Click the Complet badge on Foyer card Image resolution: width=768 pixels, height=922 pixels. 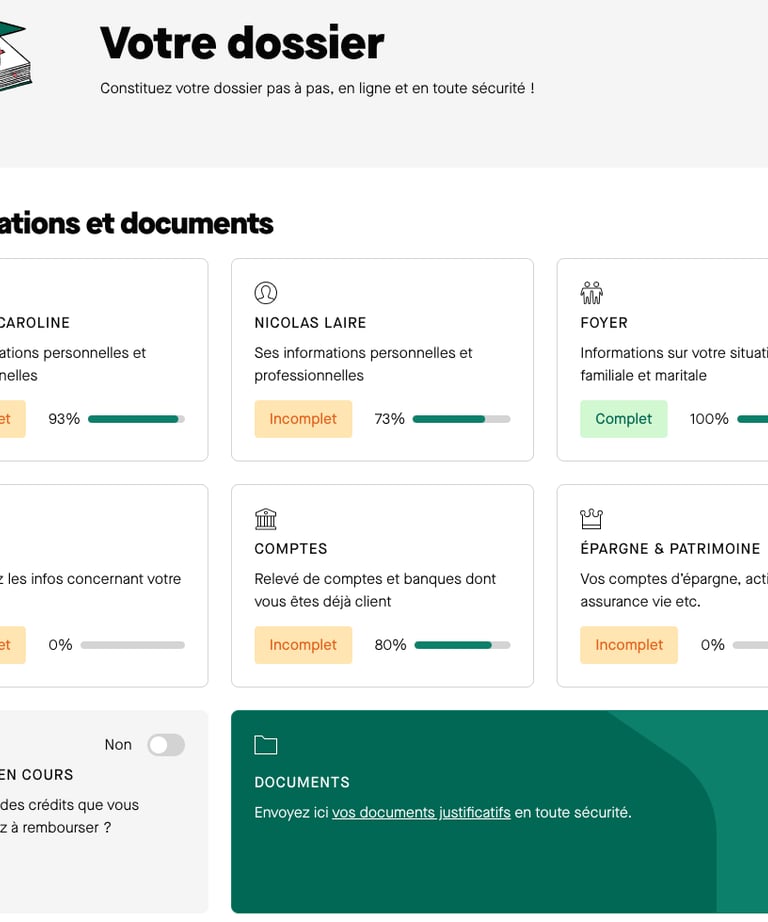coord(624,419)
